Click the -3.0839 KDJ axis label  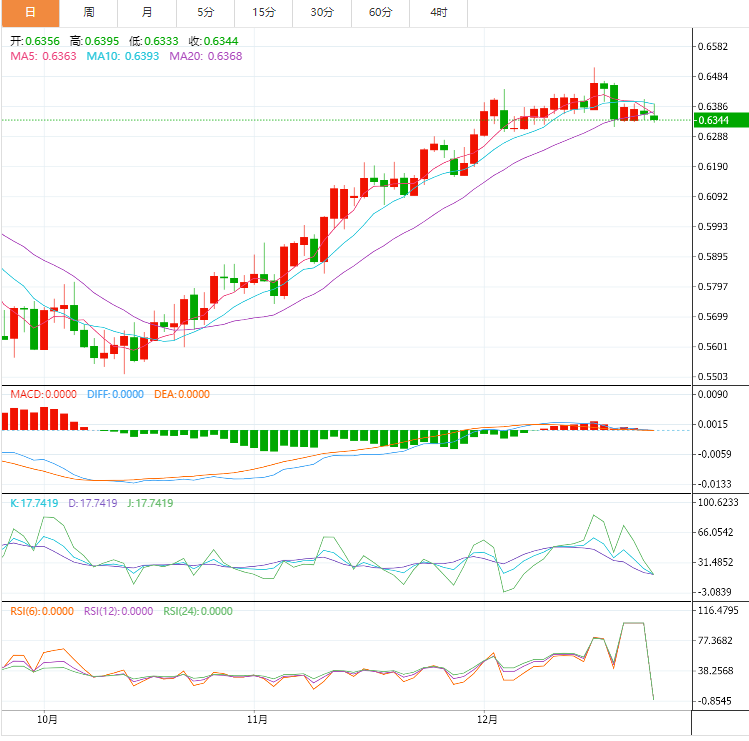pyautogui.click(x=713, y=592)
